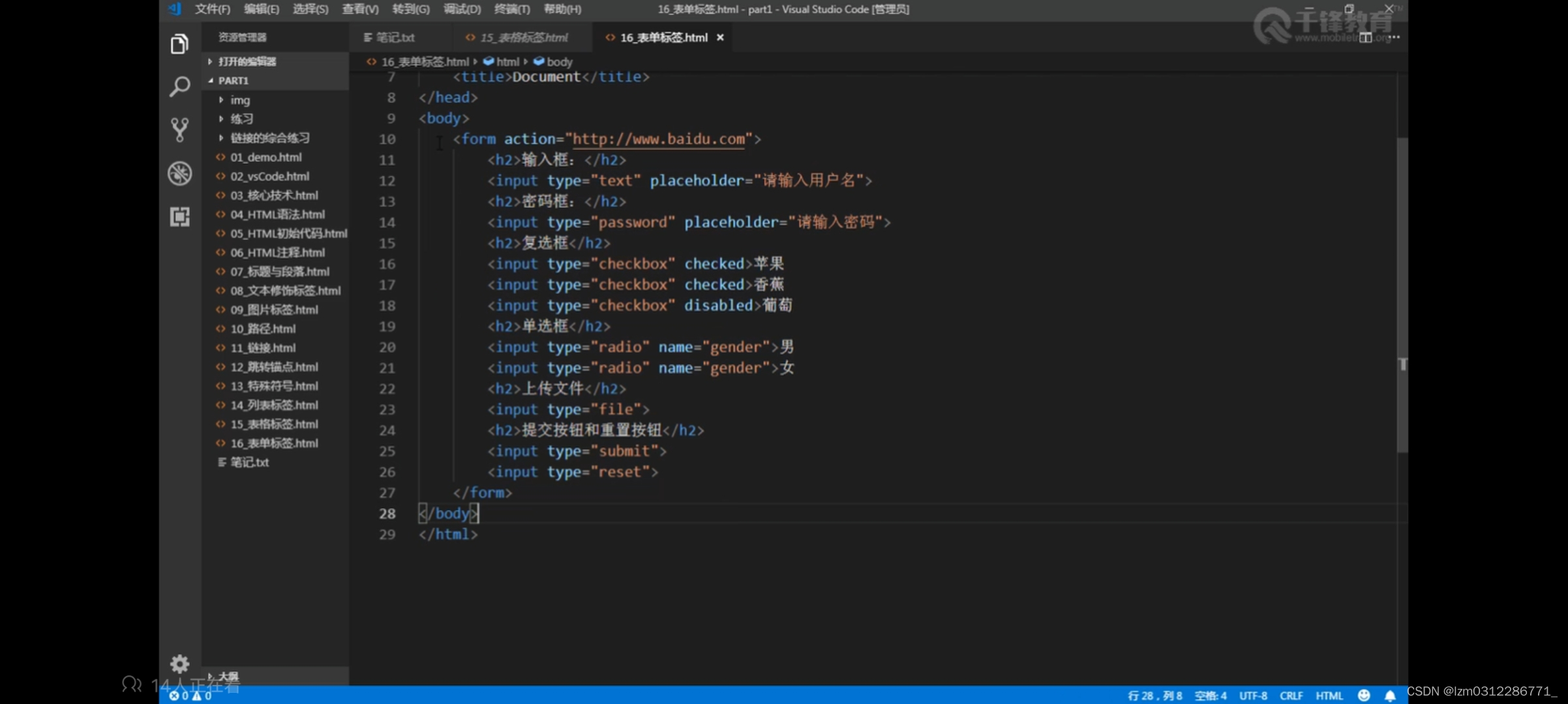Open 03_核心技术.html in the explorer
The width and height of the screenshot is (1568, 704).
pos(274,195)
